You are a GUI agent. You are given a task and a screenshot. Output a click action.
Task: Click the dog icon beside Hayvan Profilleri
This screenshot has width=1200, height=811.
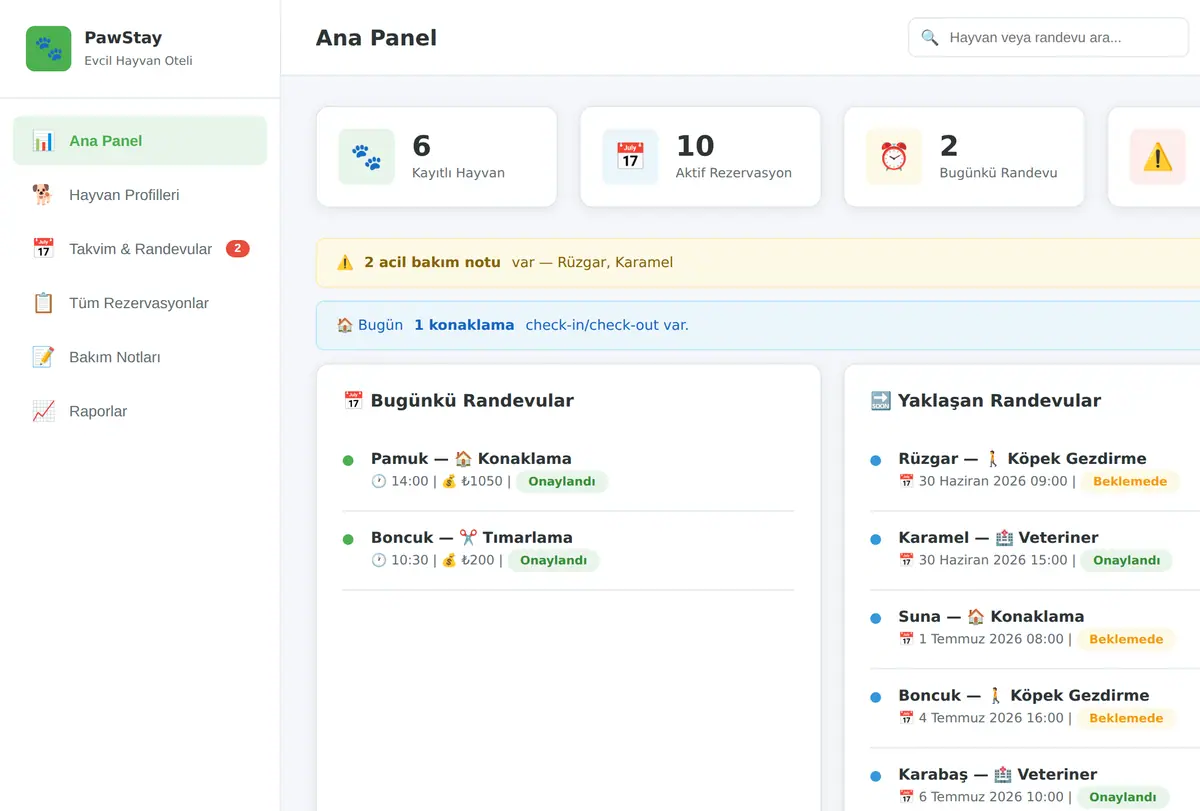(43, 195)
